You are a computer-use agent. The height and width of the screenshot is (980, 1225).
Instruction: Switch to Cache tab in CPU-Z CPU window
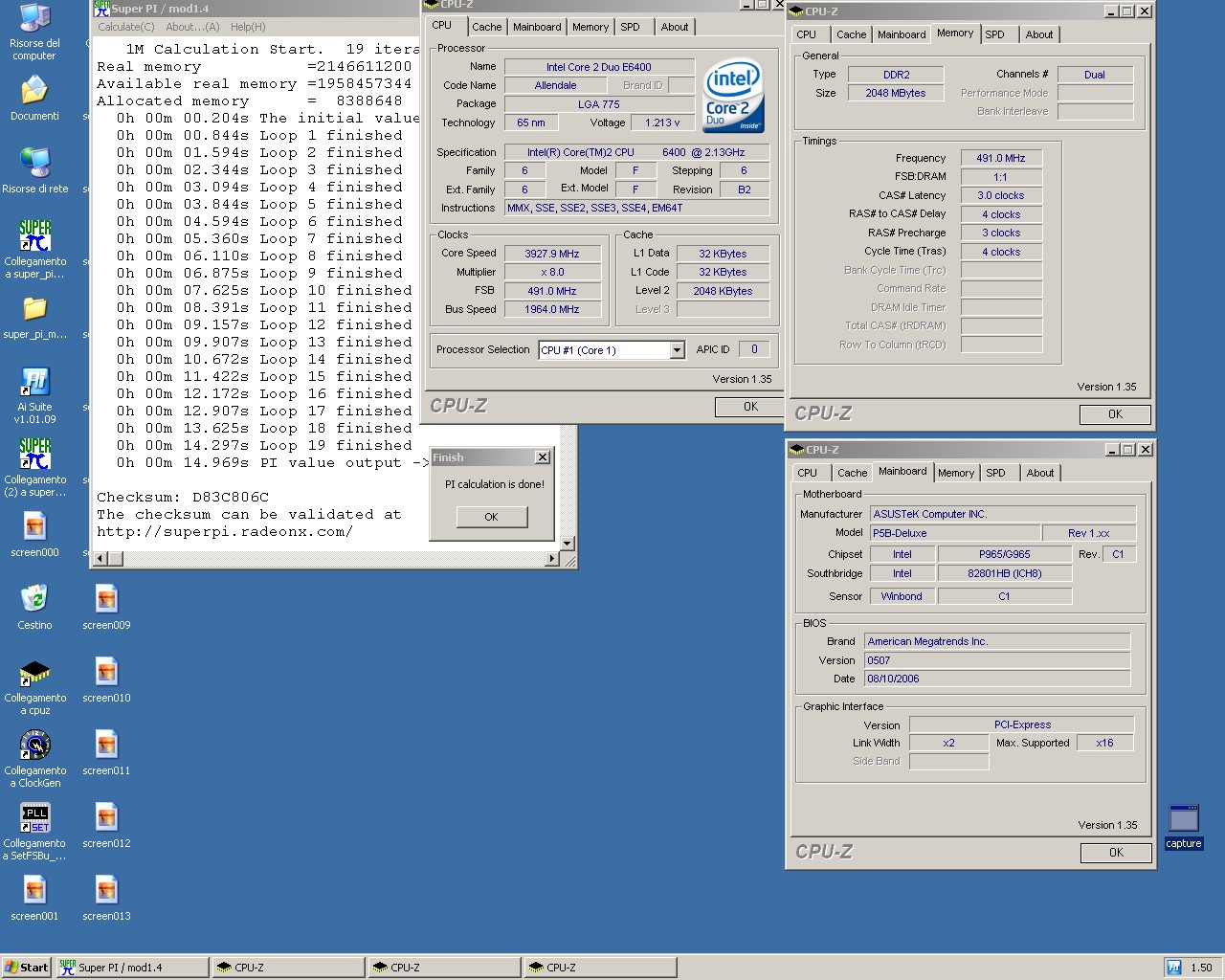click(x=486, y=27)
